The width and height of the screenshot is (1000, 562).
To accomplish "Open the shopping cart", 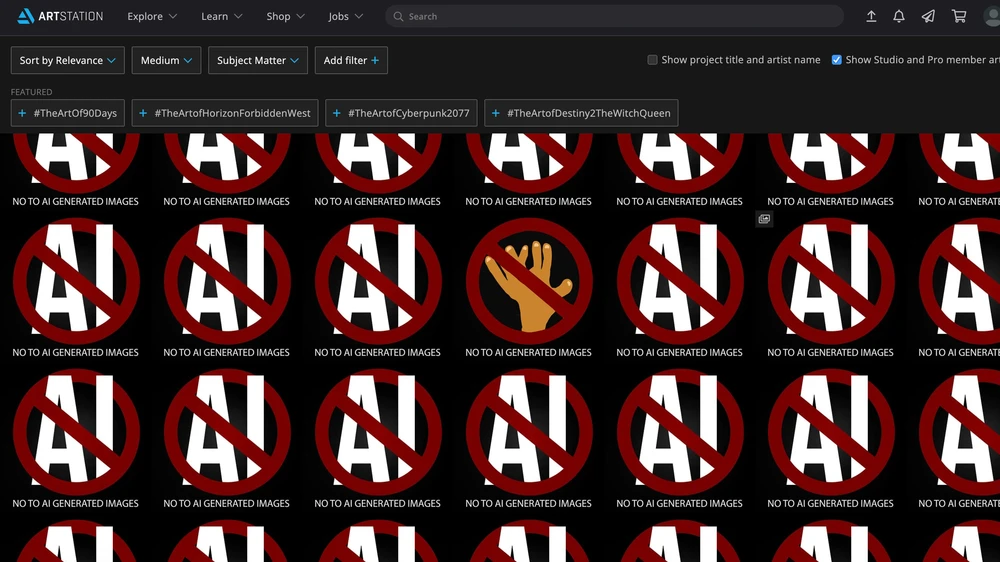I will 959,16.
